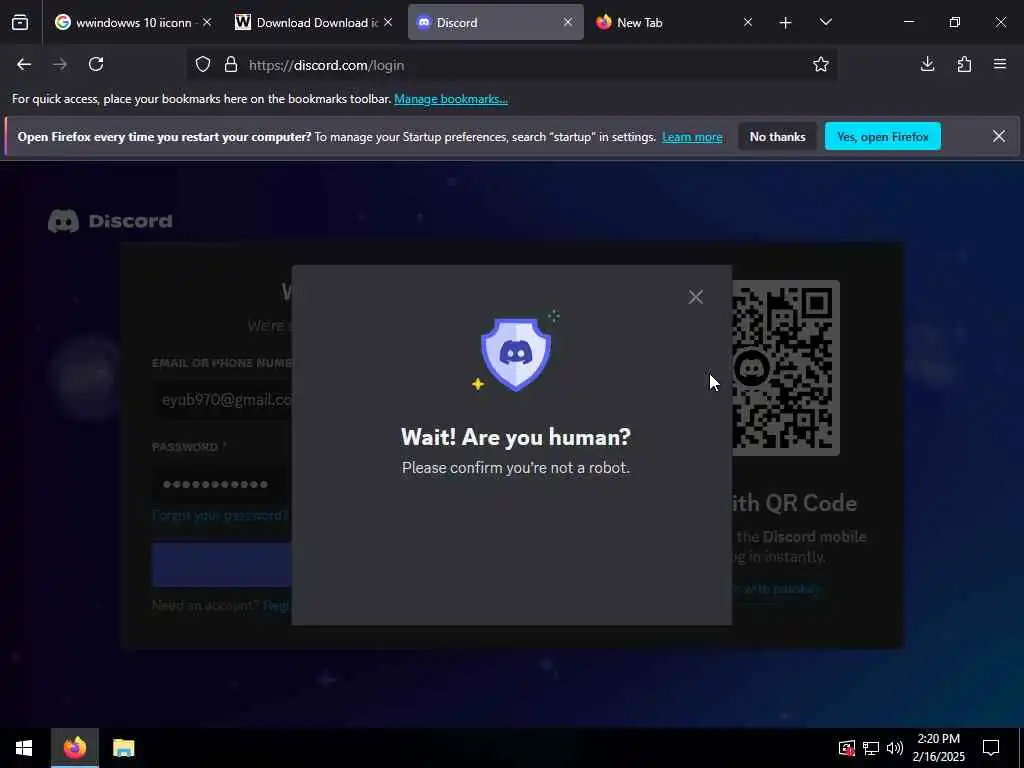Expand the list all tabs chevron
Image resolution: width=1024 pixels, height=768 pixels.
[825, 22]
